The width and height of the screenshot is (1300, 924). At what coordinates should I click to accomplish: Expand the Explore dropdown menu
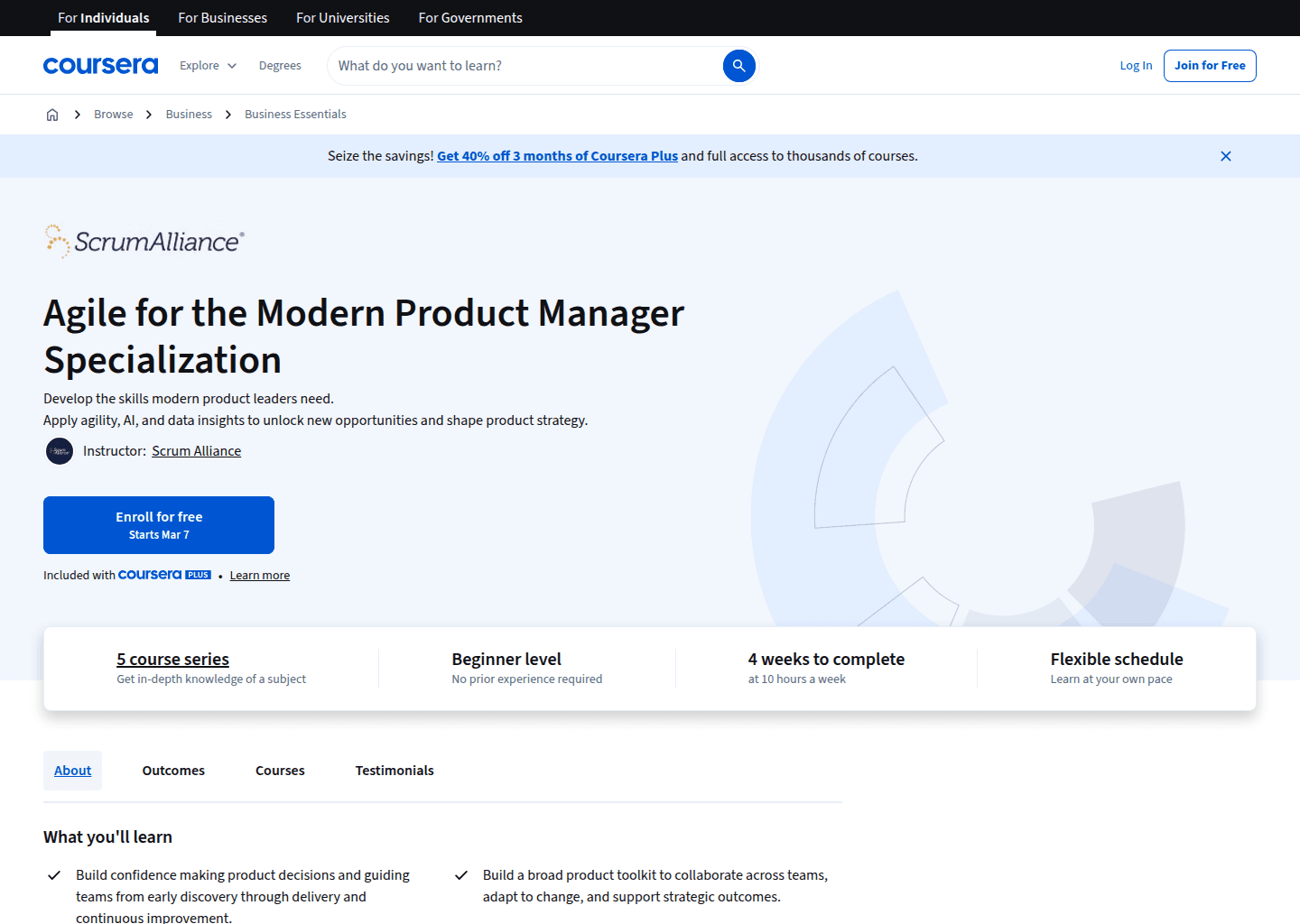tap(208, 66)
